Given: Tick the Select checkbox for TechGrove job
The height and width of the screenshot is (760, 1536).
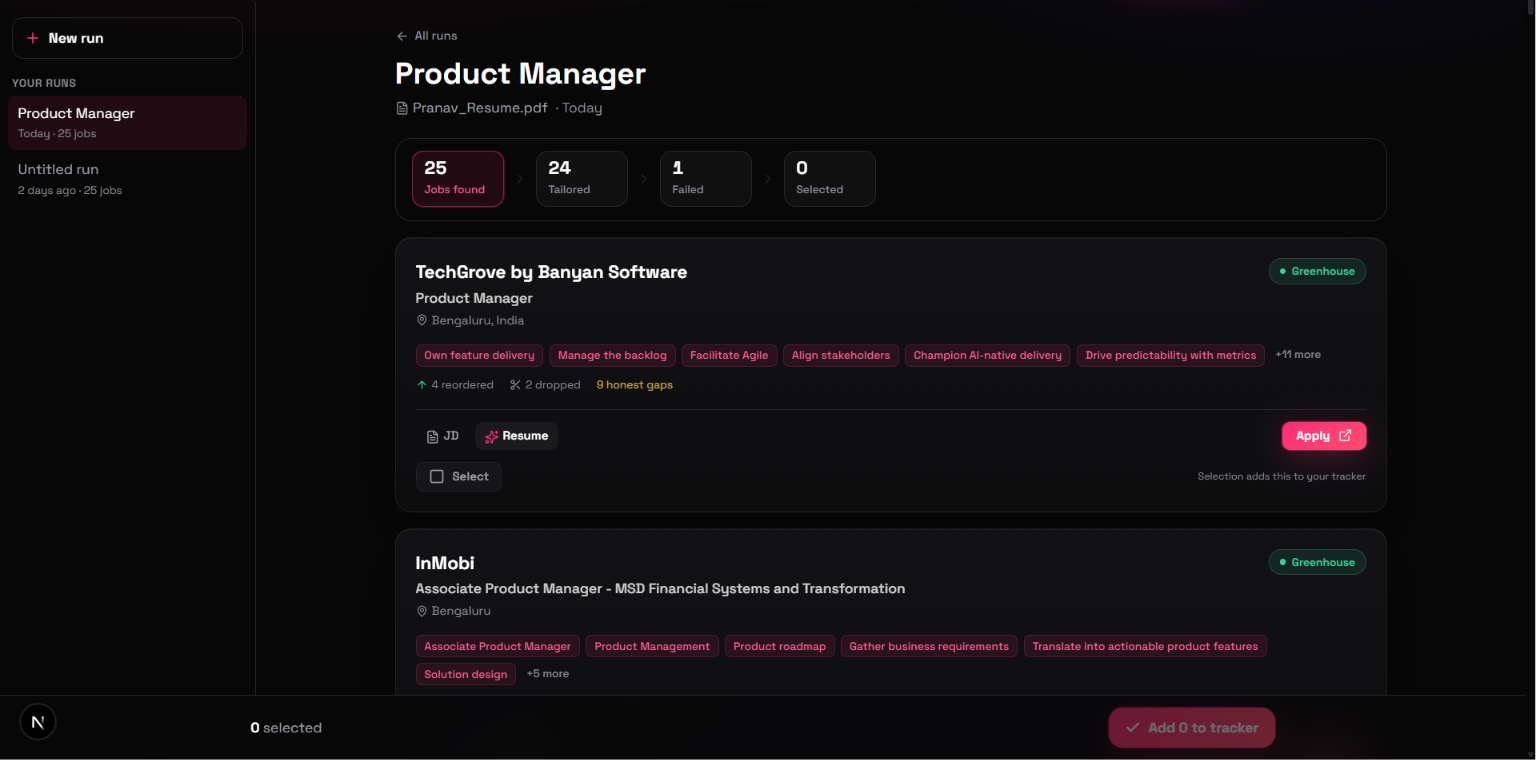Looking at the screenshot, I should click(x=436, y=477).
